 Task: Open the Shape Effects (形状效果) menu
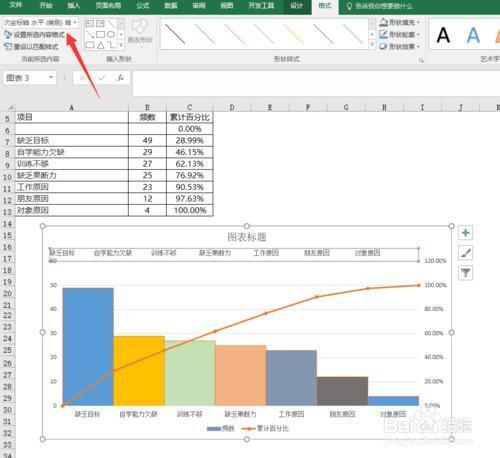(399, 46)
